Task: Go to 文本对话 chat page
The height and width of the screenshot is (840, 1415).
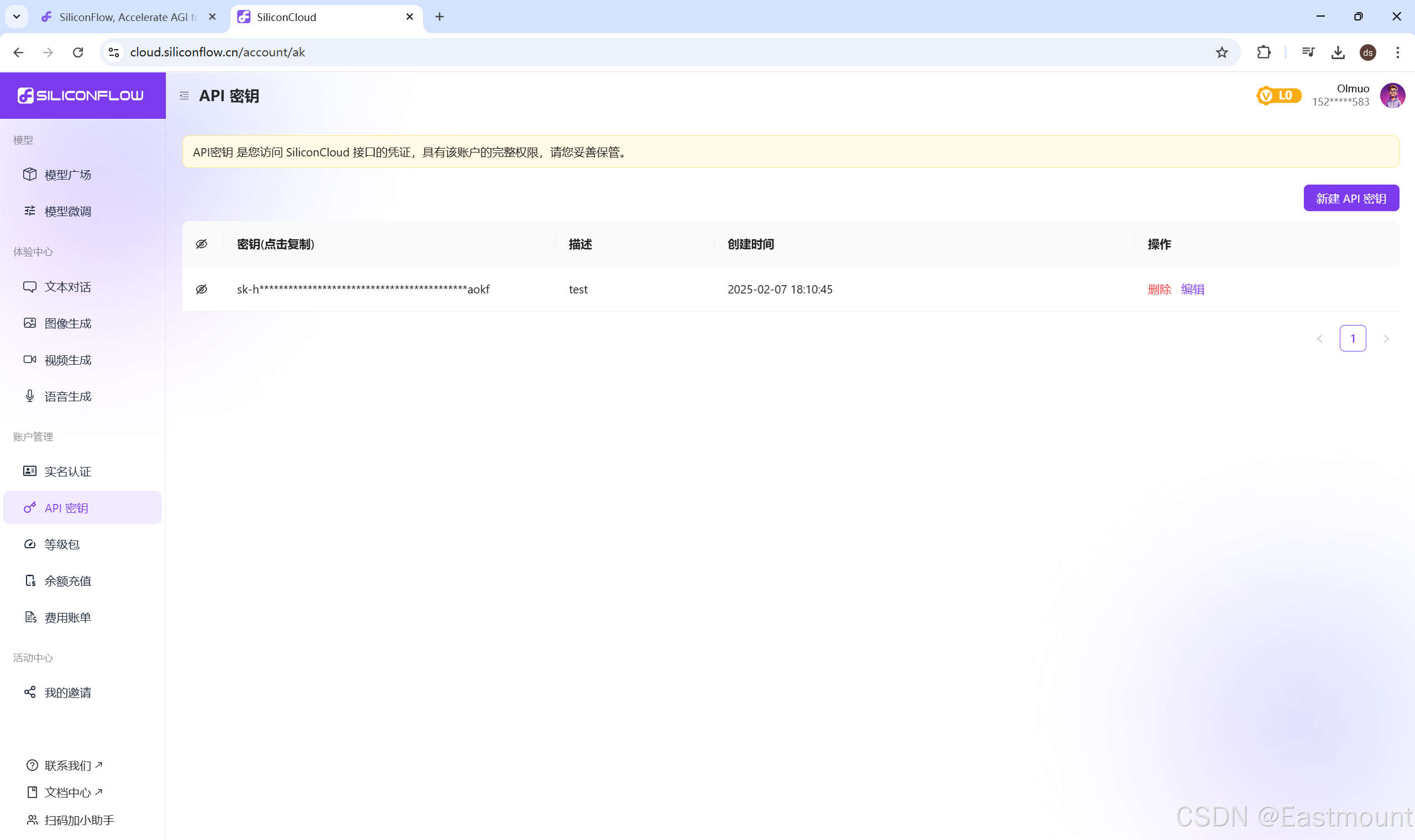Action: tap(67, 287)
